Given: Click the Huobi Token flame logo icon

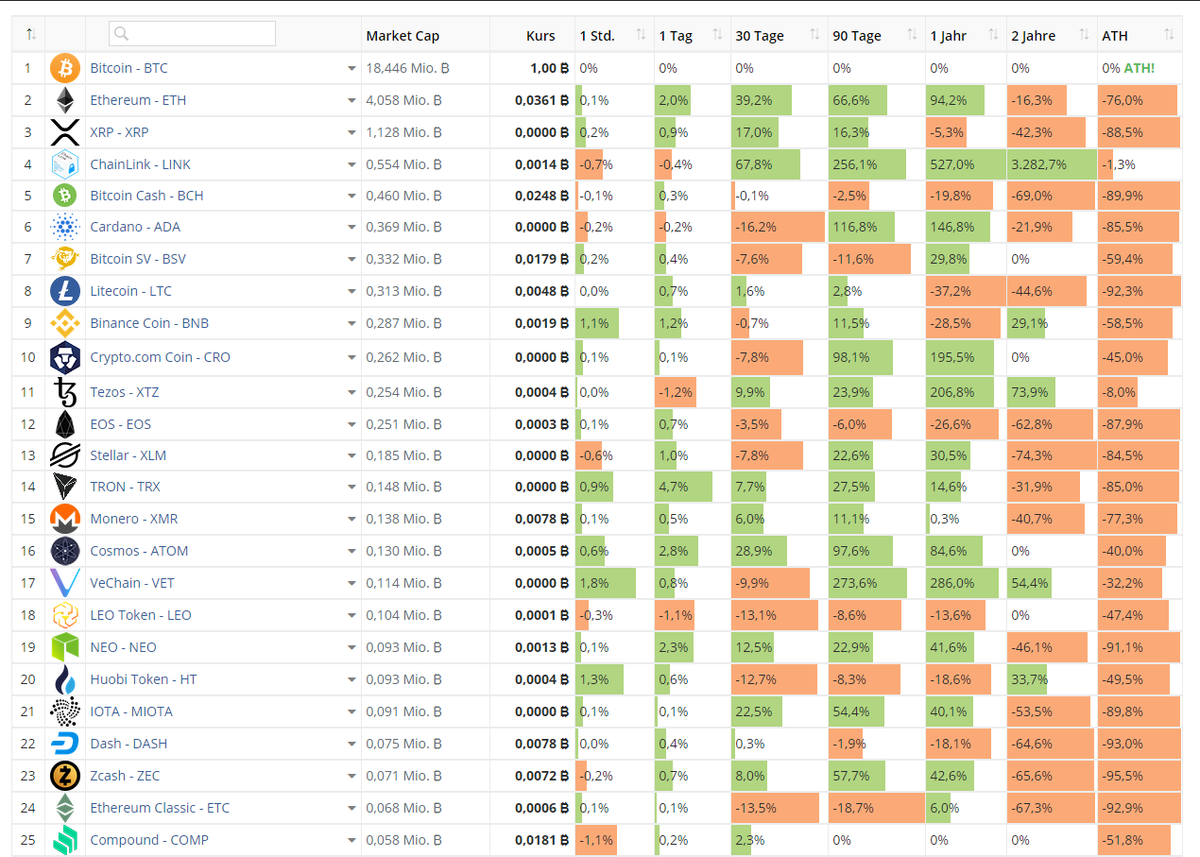Looking at the screenshot, I should (65, 679).
